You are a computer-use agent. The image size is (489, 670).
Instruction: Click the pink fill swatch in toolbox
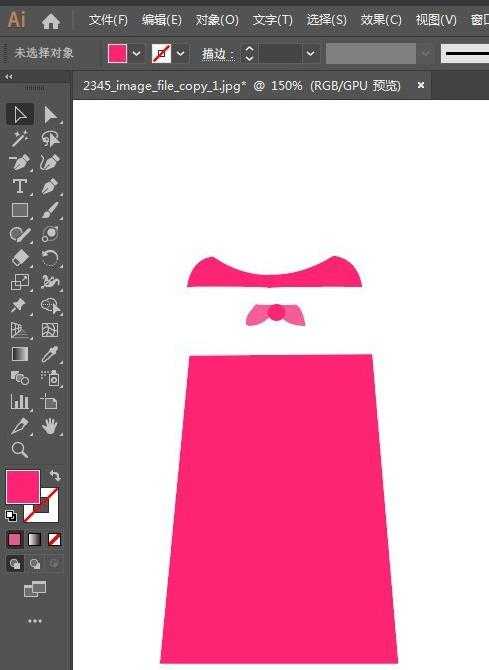point(23,487)
